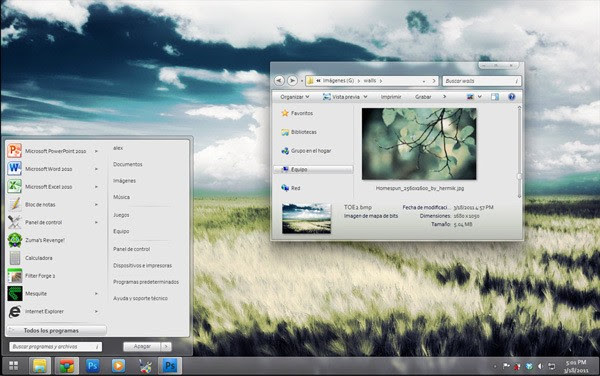This screenshot has width=600, height=376.
Task: Open Ayuda y soporte técnico
Action: [140, 298]
